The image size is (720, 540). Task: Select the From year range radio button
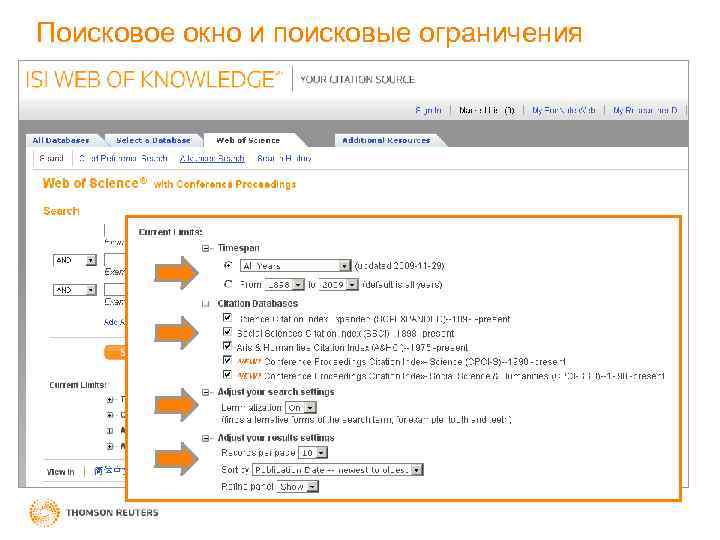(x=228, y=284)
